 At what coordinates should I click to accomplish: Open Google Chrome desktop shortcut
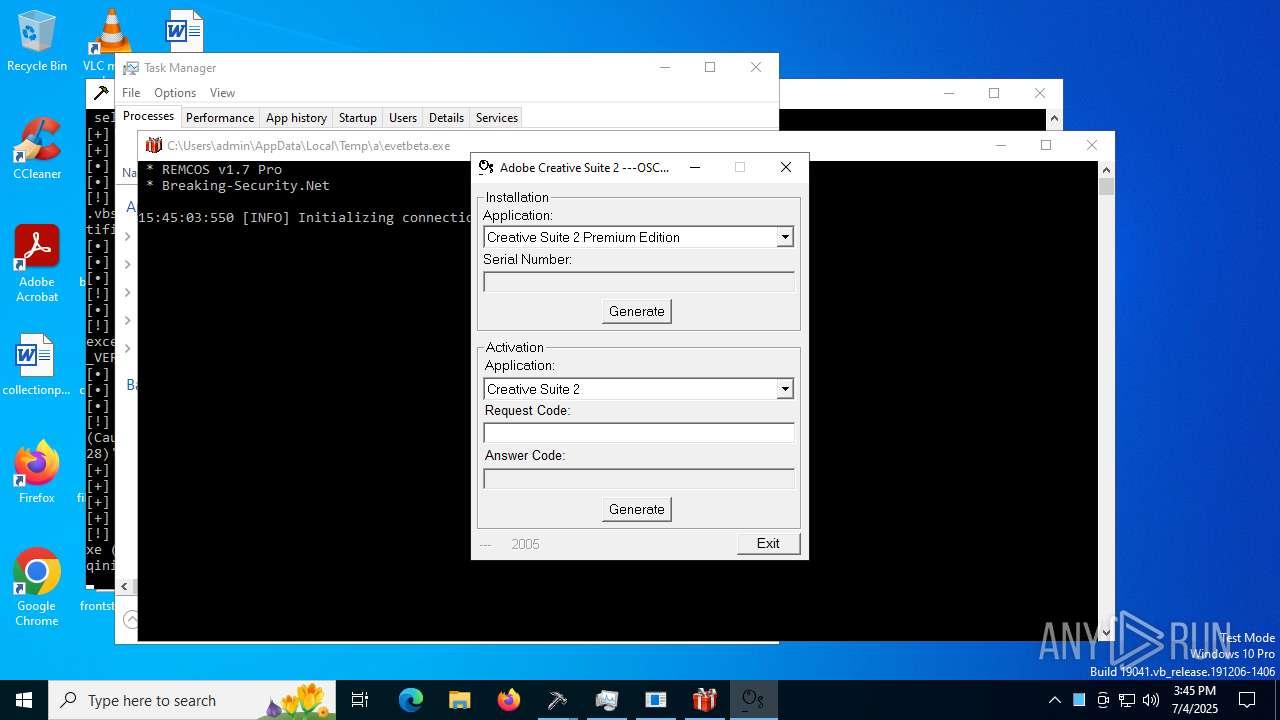[37, 588]
